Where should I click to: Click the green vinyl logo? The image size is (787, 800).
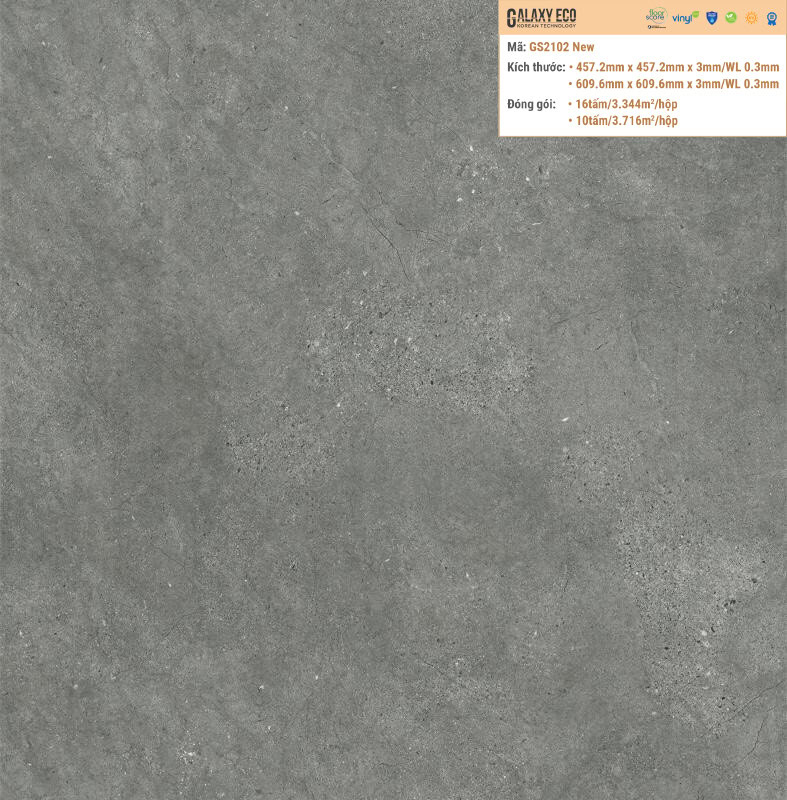click(x=685, y=17)
